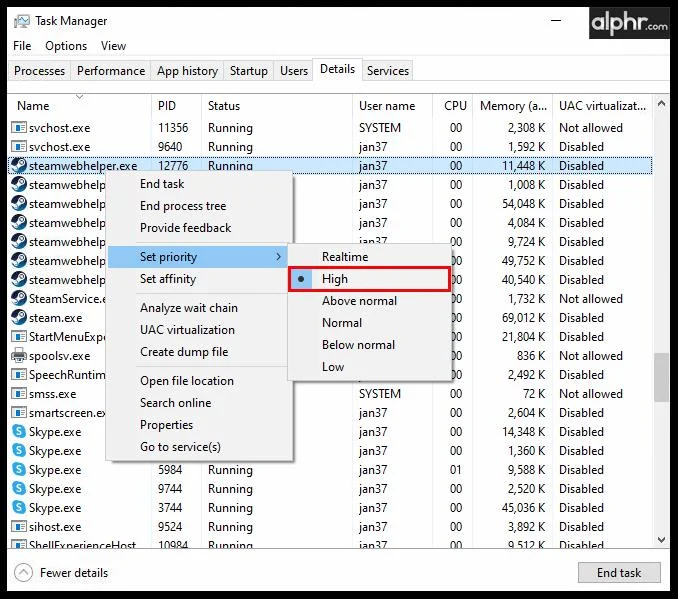Sort by the CPU column header
The image size is (678, 599).
453,106
